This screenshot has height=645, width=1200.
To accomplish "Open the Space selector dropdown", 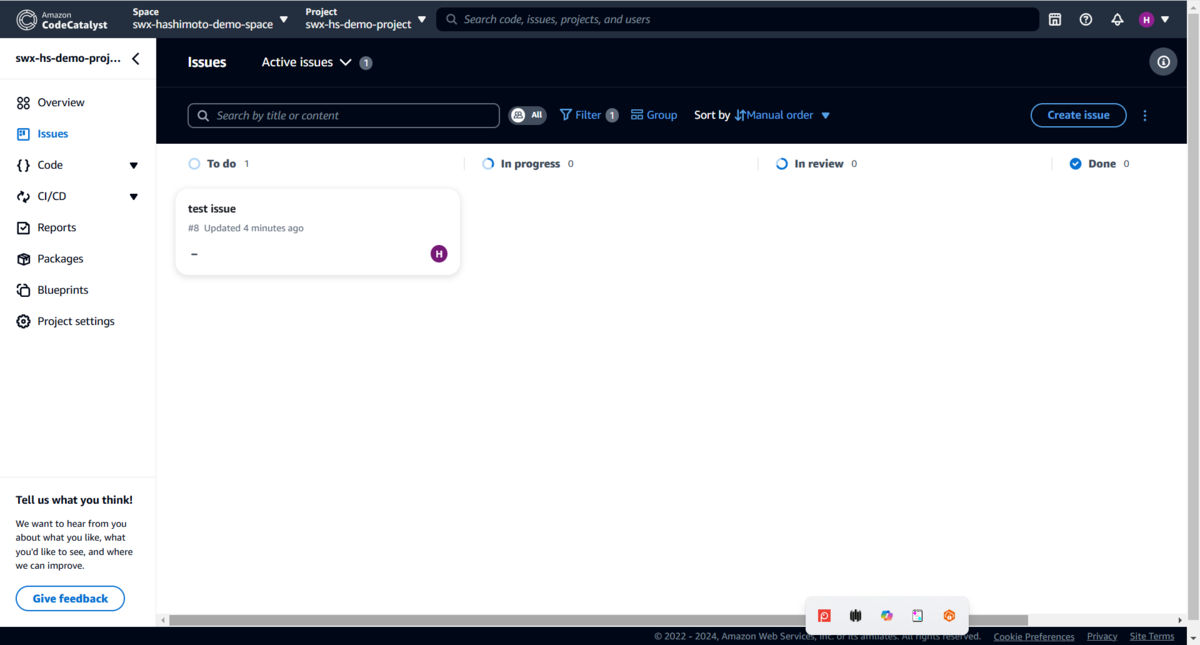I will click(210, 19).
